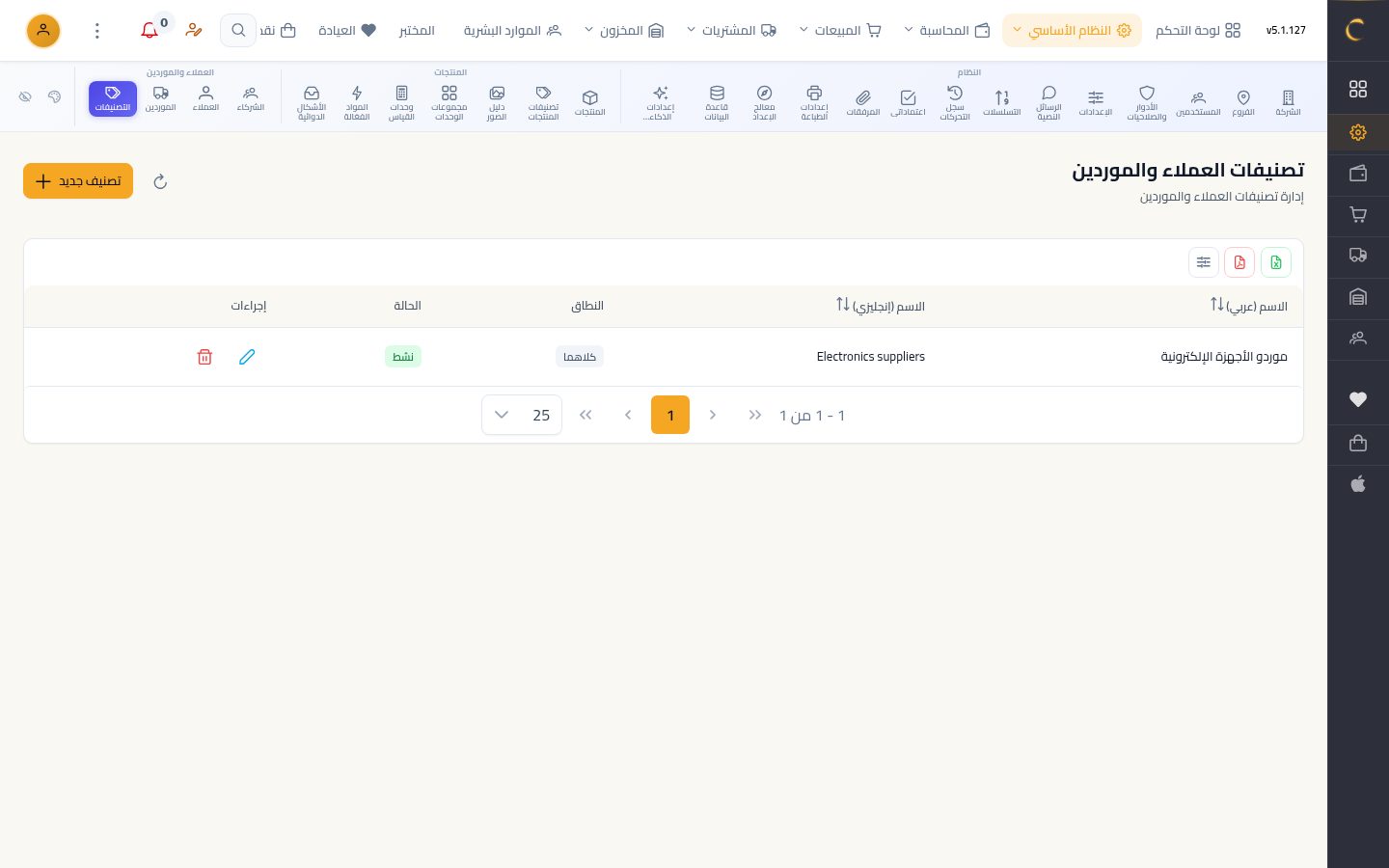Image resolution: width=1389 pixels, height=868 pixels.
Task: Open the Attachments (المرفقات) ribbon item
Action: tap(863, 102)
